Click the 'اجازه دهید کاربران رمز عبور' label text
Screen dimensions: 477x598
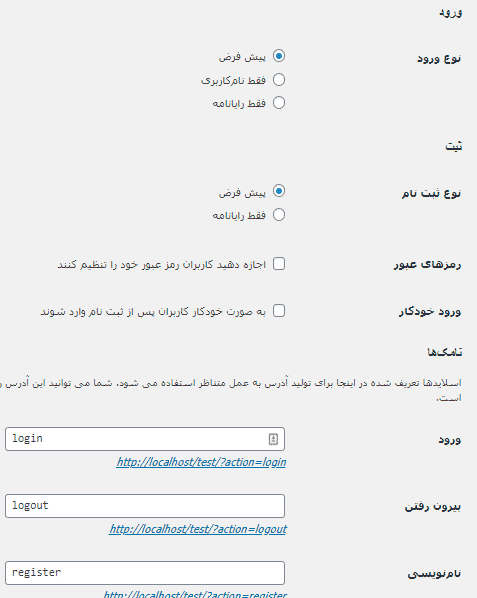[162, 264]
